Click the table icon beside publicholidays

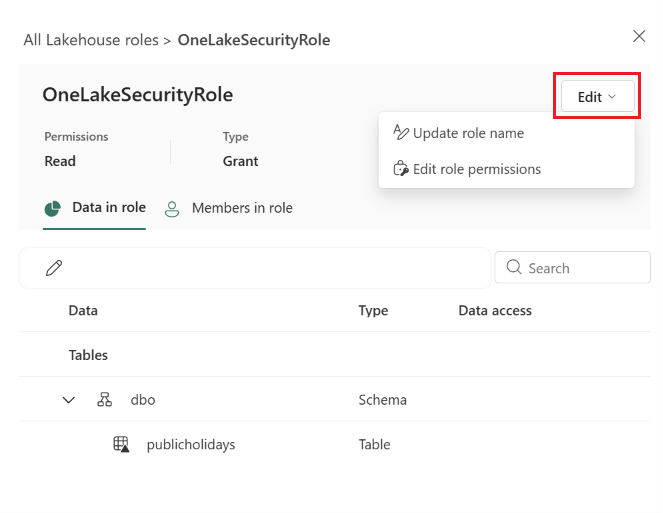pyautogui.click(x=121, y=444)
